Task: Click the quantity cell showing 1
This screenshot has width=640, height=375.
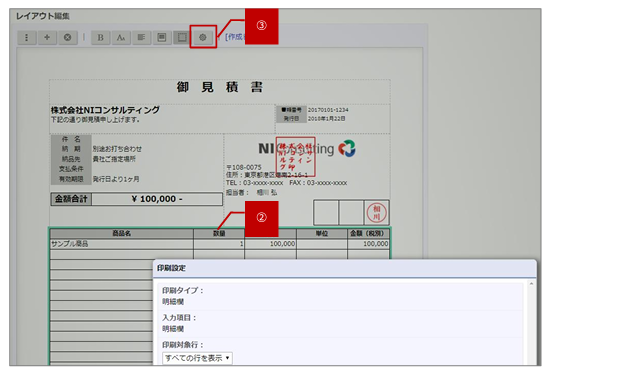Action: [x=219, y=244]
